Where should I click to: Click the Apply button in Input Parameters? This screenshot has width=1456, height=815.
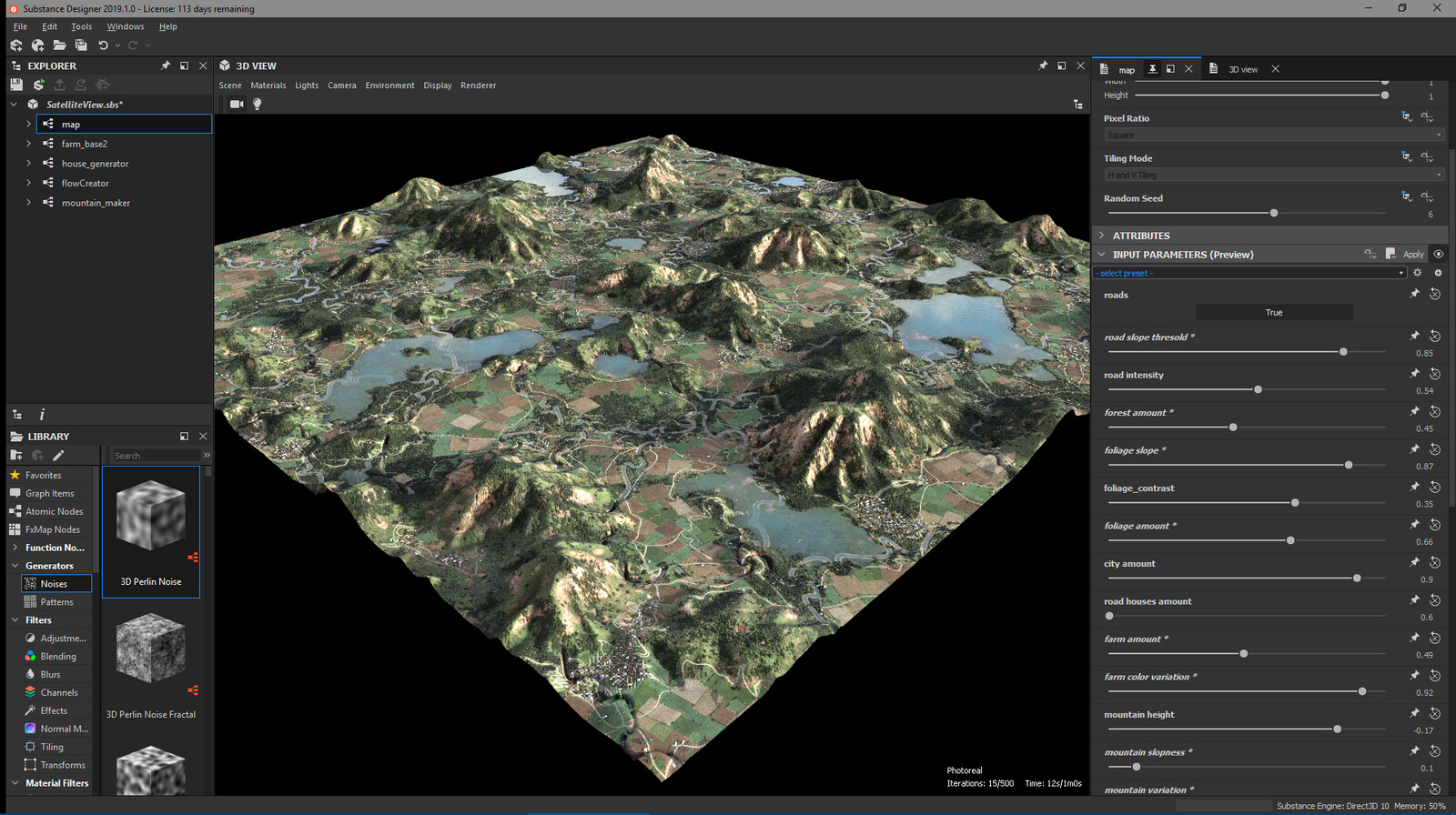(1413, 255)
